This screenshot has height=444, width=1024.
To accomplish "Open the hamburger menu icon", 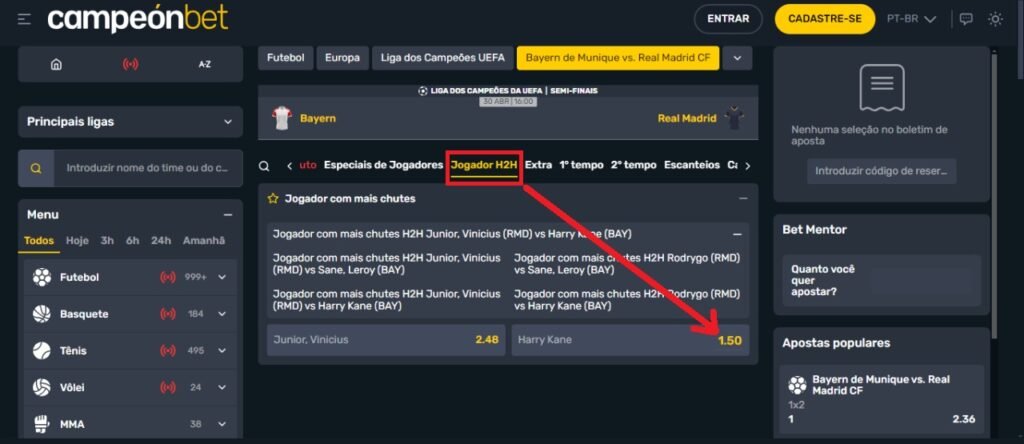I will (24, 19).
